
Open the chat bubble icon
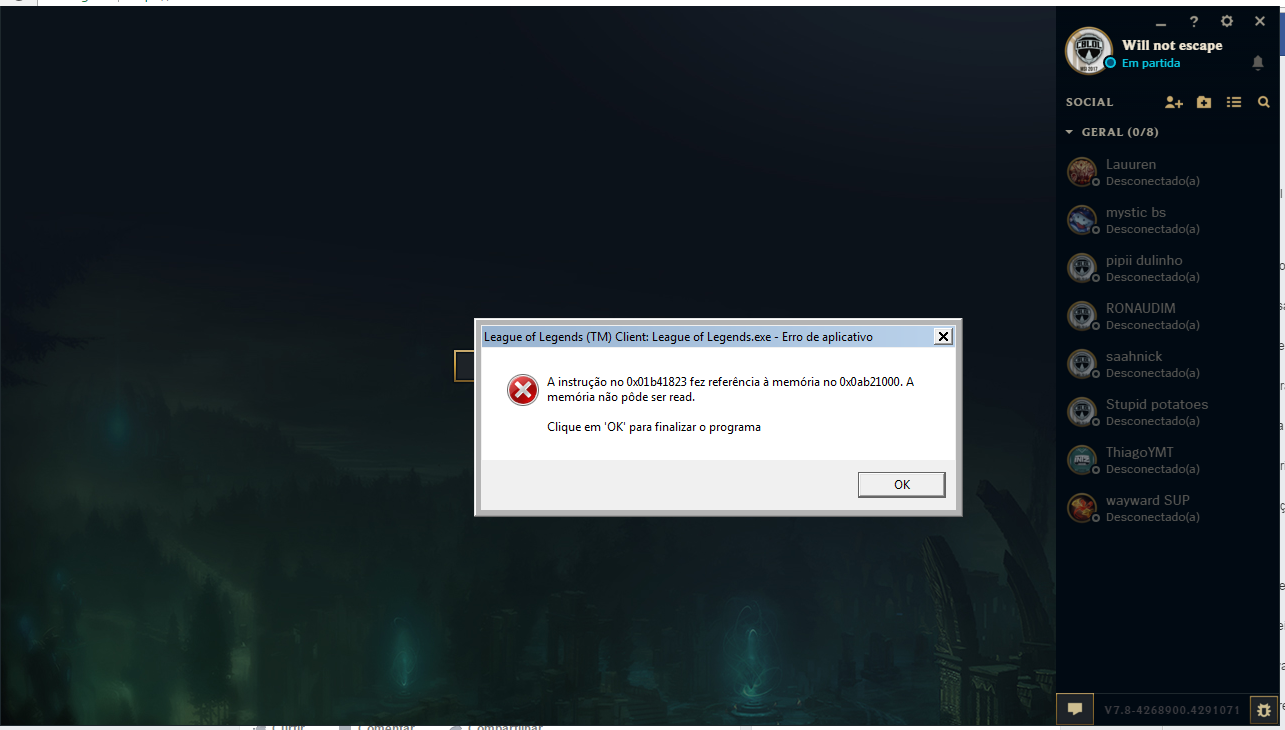(x=1075, y=709)
